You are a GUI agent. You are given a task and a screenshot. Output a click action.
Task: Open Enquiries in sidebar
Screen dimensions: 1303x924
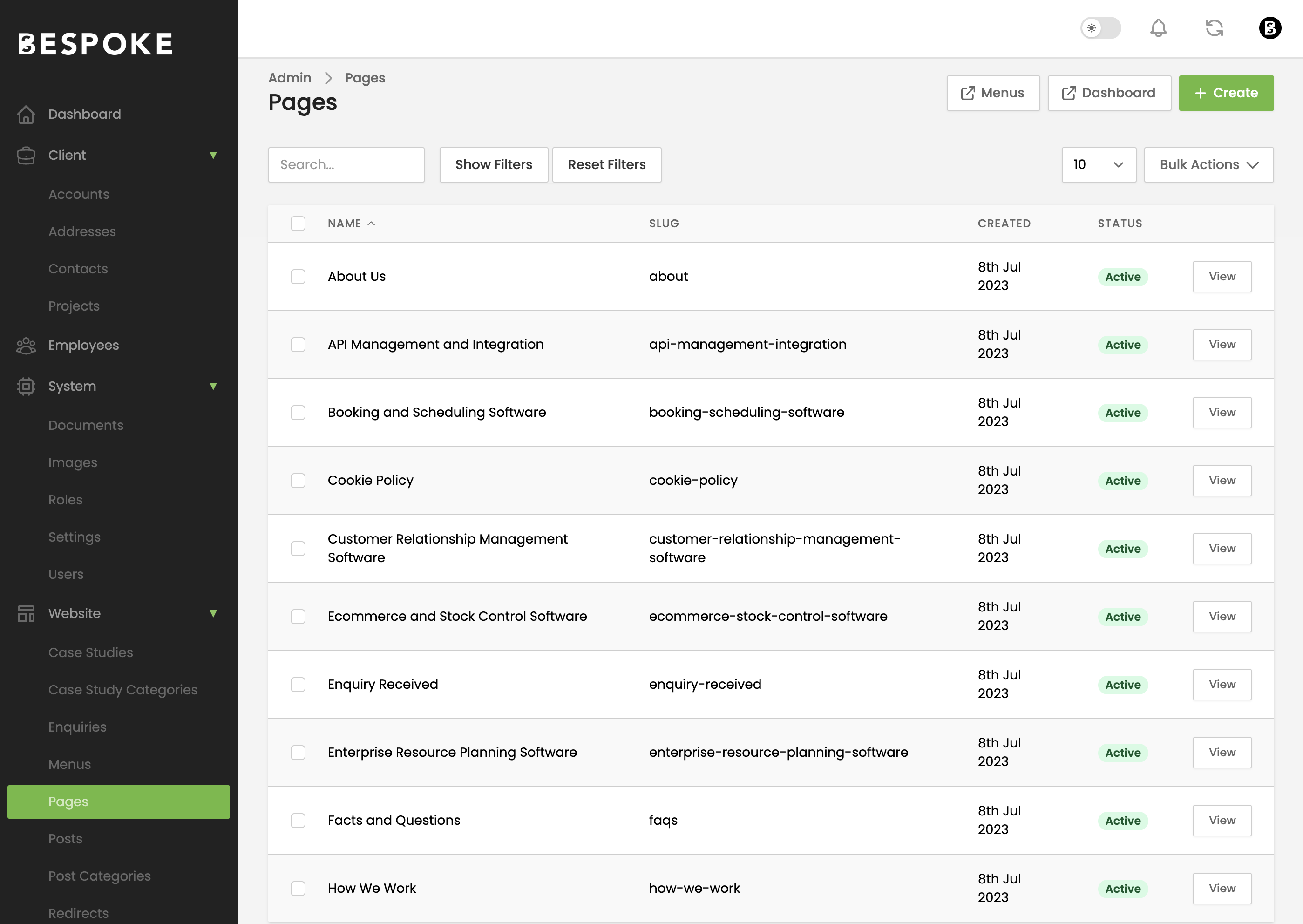(x=77, y=727)
